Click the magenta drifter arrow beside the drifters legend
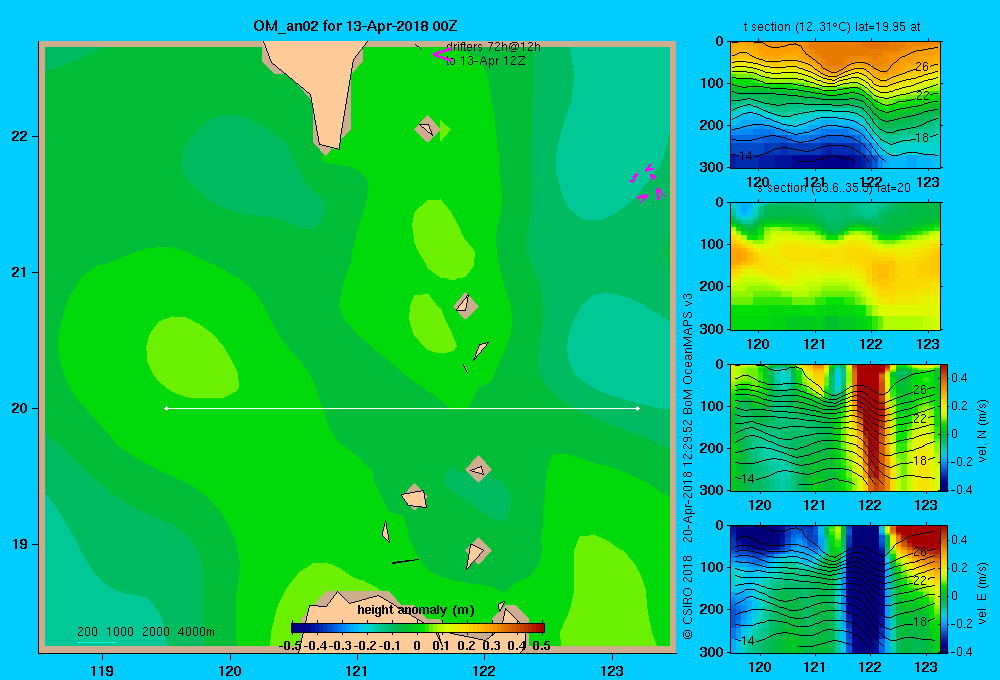The image size is (1000, 680). pyautogui.click(x=441, y=54)
